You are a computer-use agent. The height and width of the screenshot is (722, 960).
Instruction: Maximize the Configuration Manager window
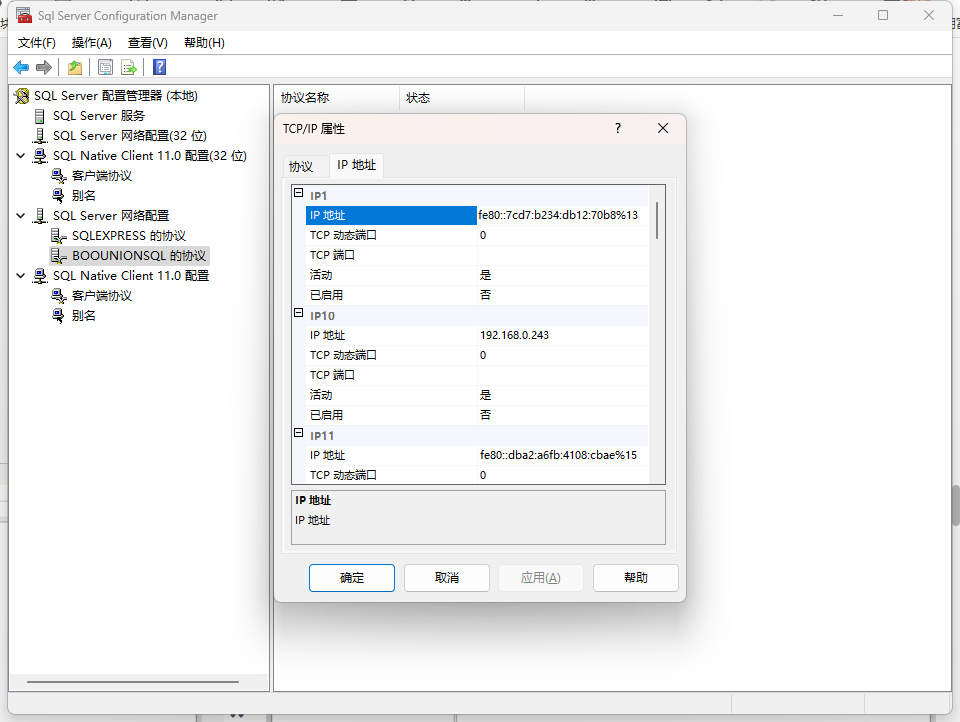[883, 15]
